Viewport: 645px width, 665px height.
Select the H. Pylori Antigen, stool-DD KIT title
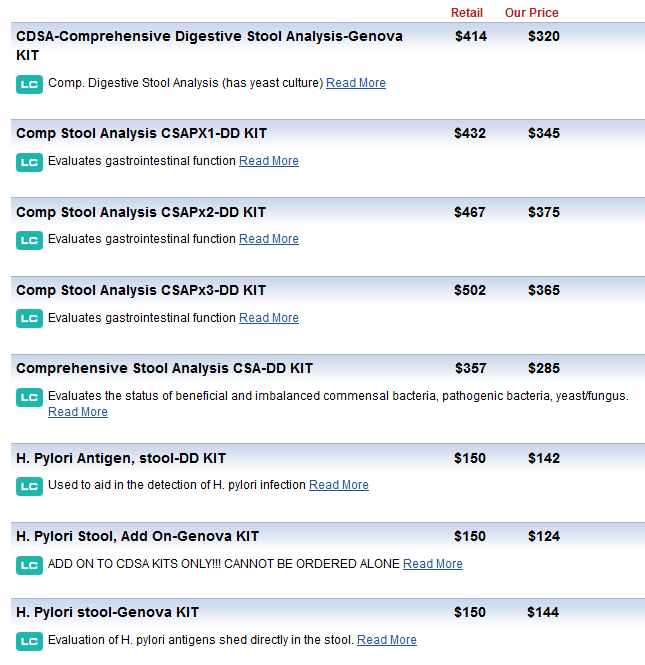pyautogui.click(x=121, y=458)
